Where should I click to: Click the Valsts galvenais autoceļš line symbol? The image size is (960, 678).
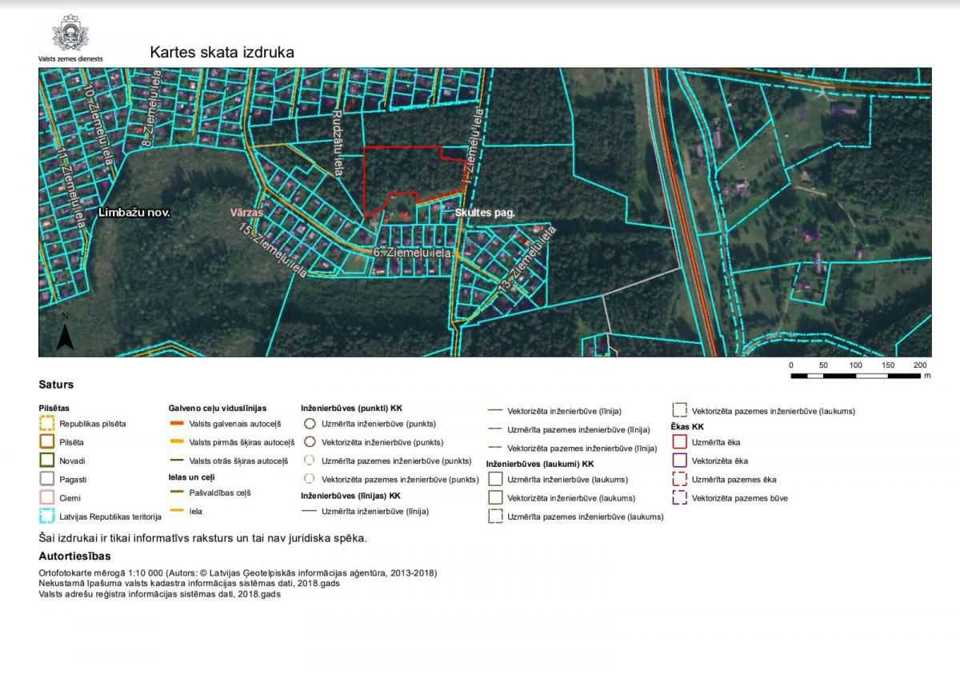pyautogui.click(x=176, y=424)
